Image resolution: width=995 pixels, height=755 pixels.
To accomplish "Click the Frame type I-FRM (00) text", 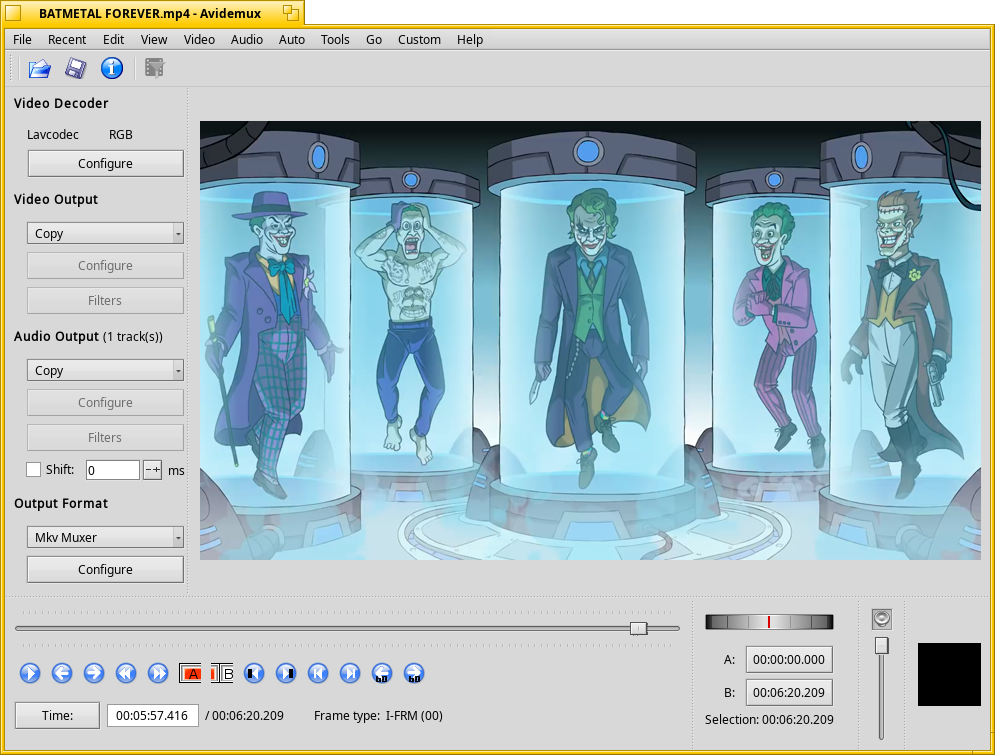I will point(378,716).
